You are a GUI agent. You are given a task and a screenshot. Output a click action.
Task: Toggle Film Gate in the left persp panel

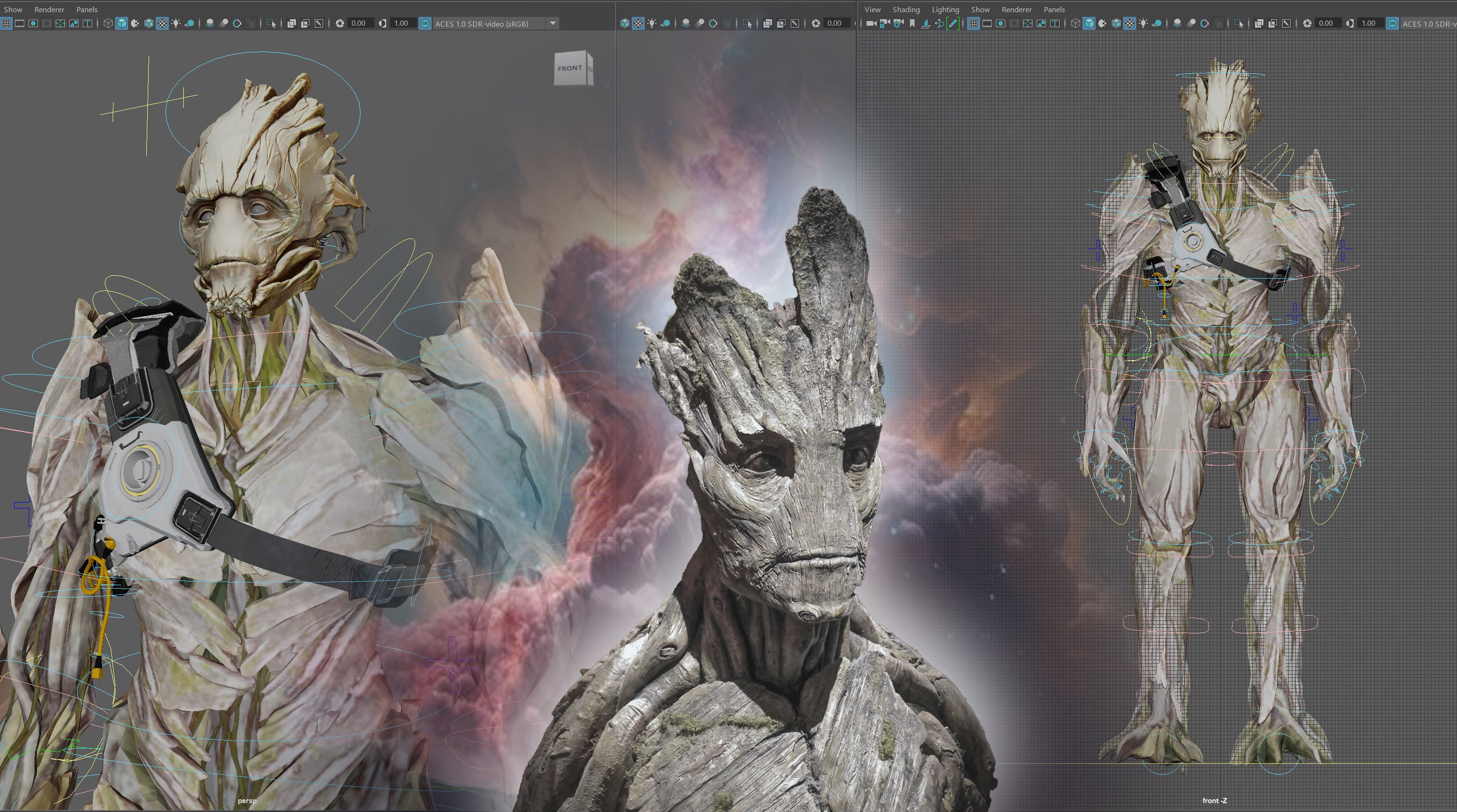[19, 23]
